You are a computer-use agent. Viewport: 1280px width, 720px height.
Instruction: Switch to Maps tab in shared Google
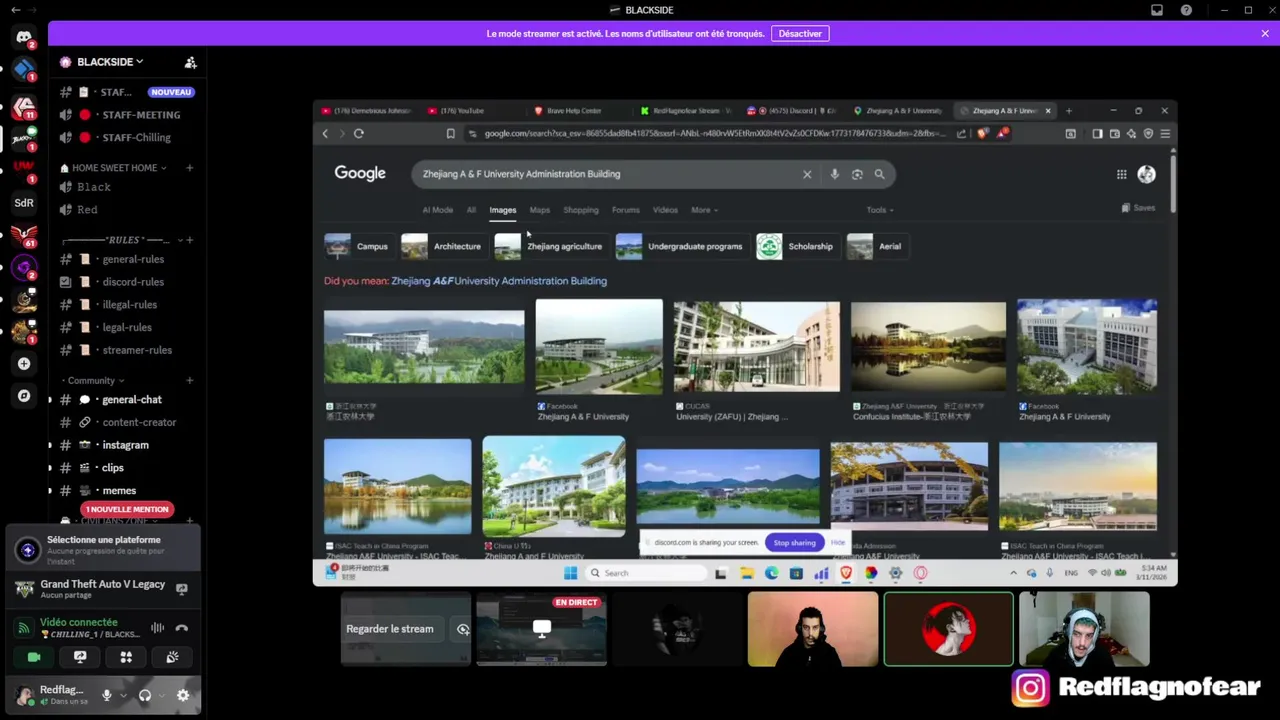point(539,210)
